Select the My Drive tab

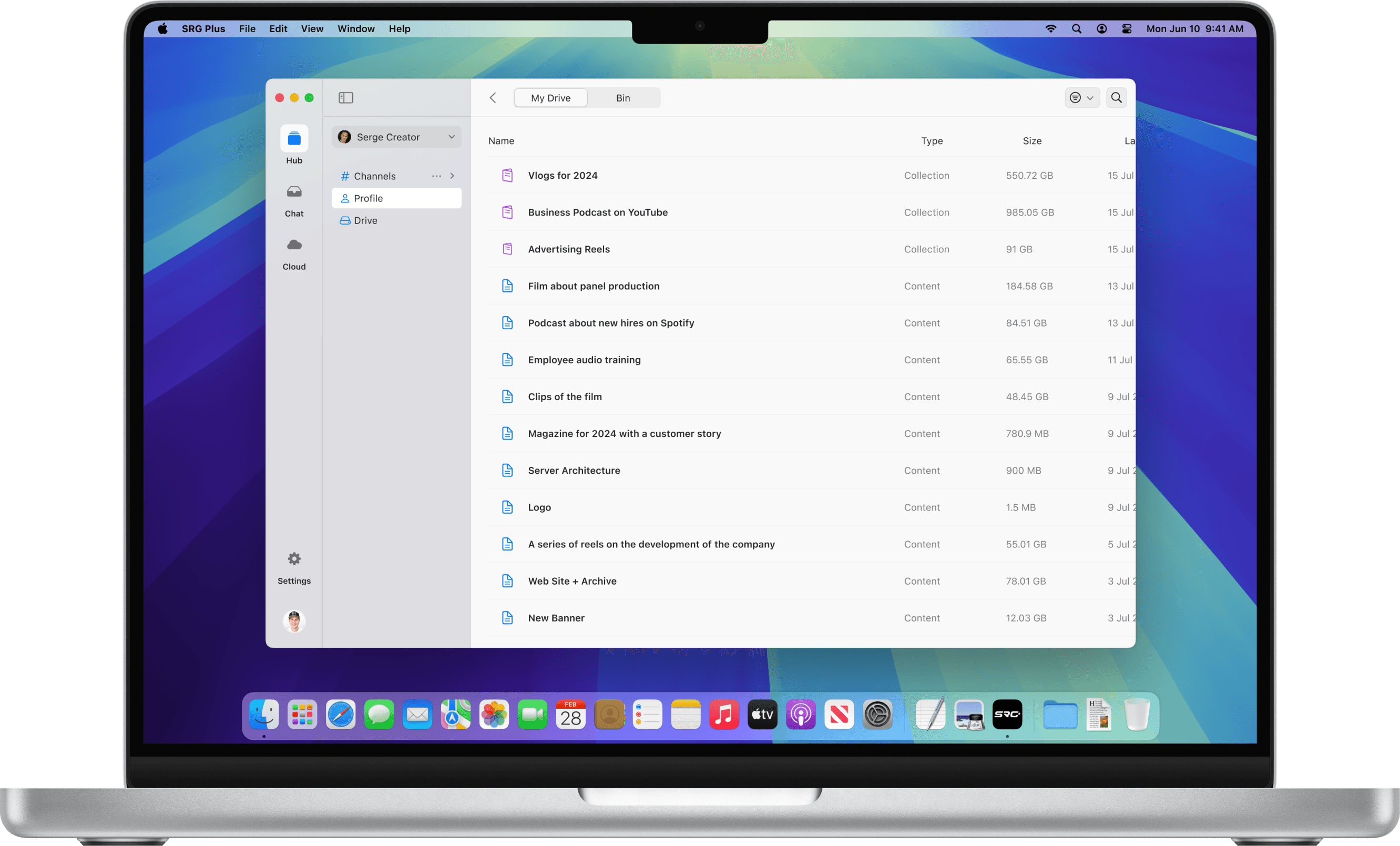550,98
